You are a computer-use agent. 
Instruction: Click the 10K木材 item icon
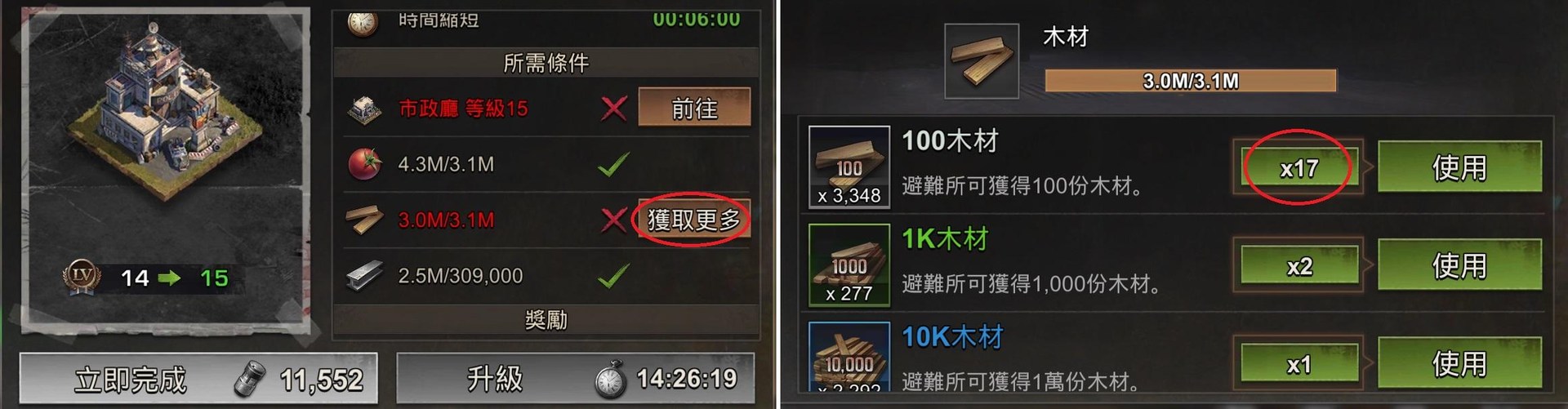pyautogui.click(x=849, y=357)
